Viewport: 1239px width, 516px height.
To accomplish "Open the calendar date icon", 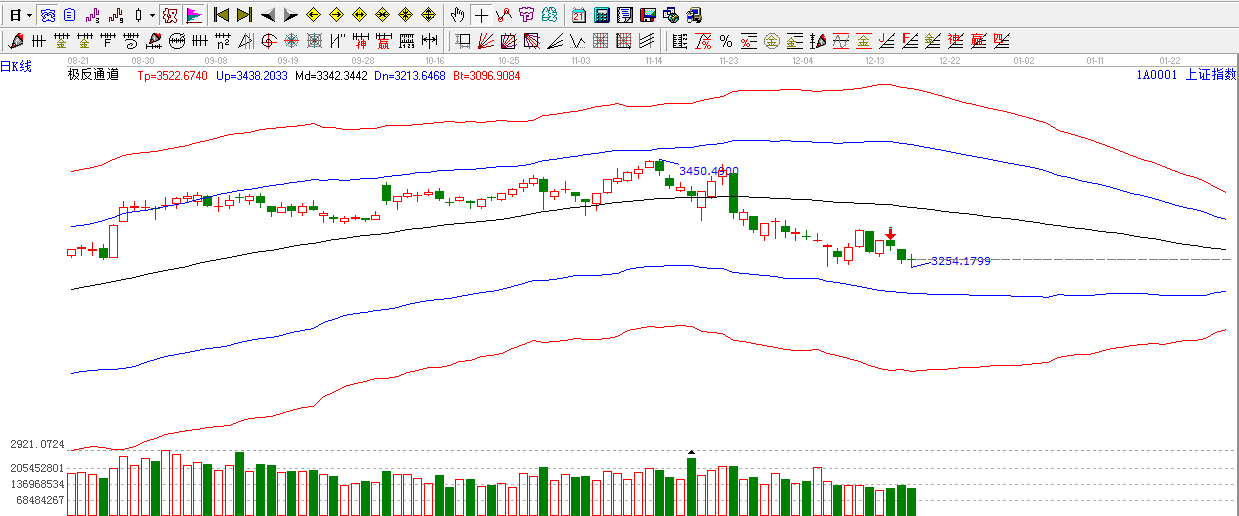I will pyautogui.click(x=579, y=15).
